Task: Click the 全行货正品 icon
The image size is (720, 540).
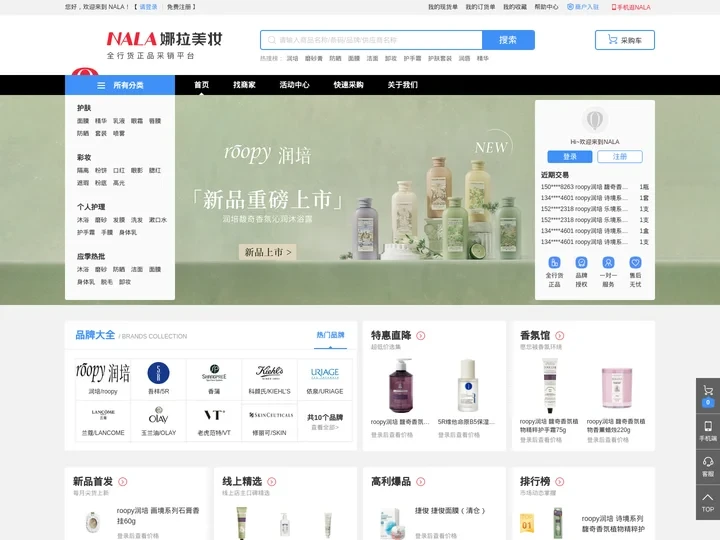Action: pos(554,263)
